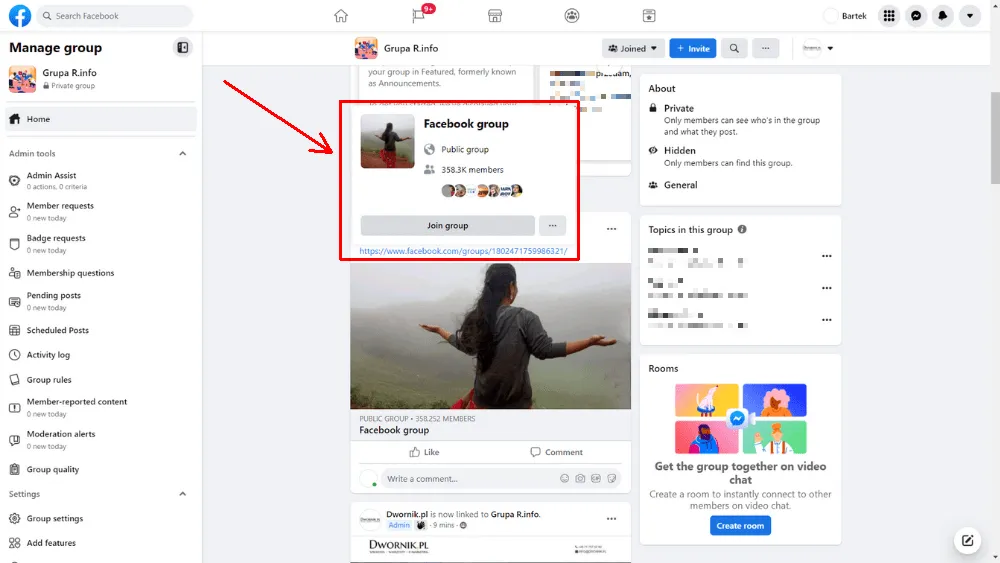Click Search Facebook input field
This screenshot has height=563, width=1000.
point(115,16)
